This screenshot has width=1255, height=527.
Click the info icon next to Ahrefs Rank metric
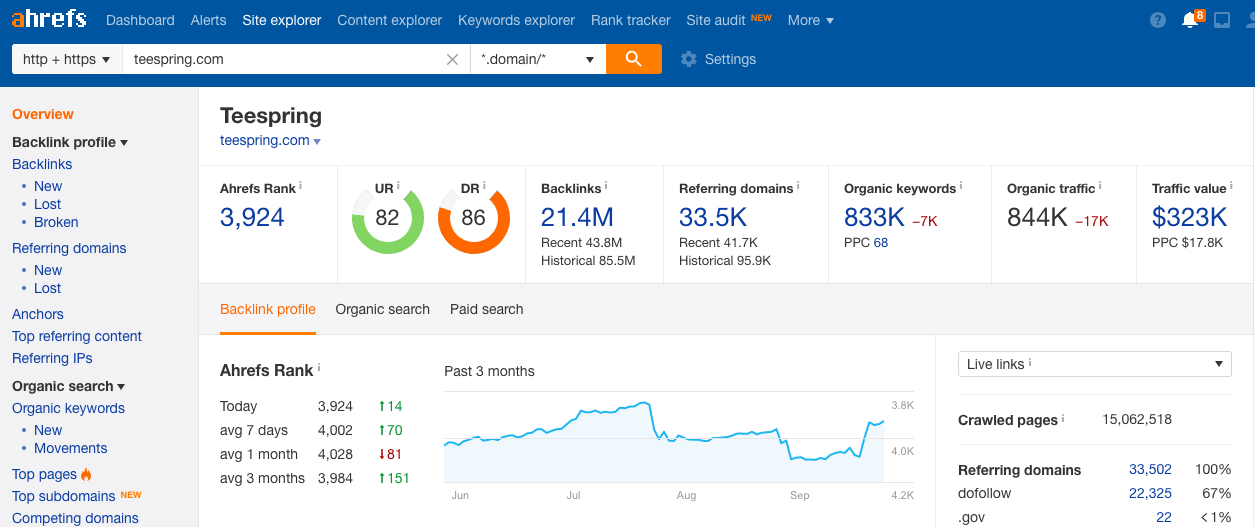300,186
